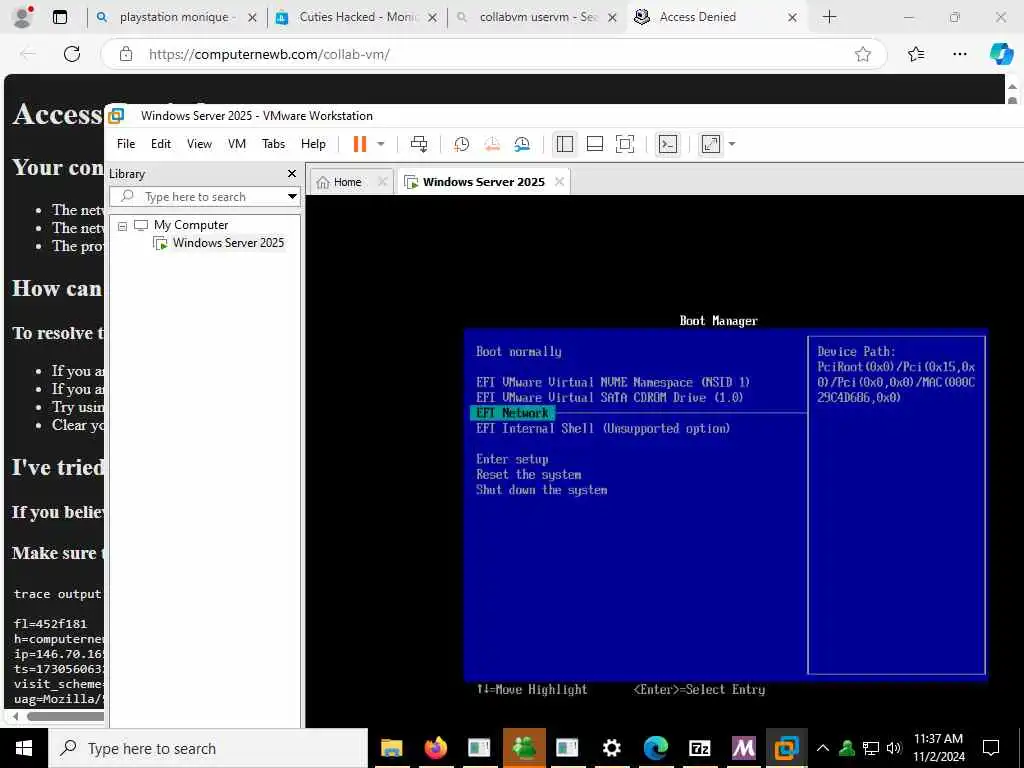The image size is (1024, 768).
Task: Open Edge settings and more menu
Action: pyautogui.click(x=959, y=54)
